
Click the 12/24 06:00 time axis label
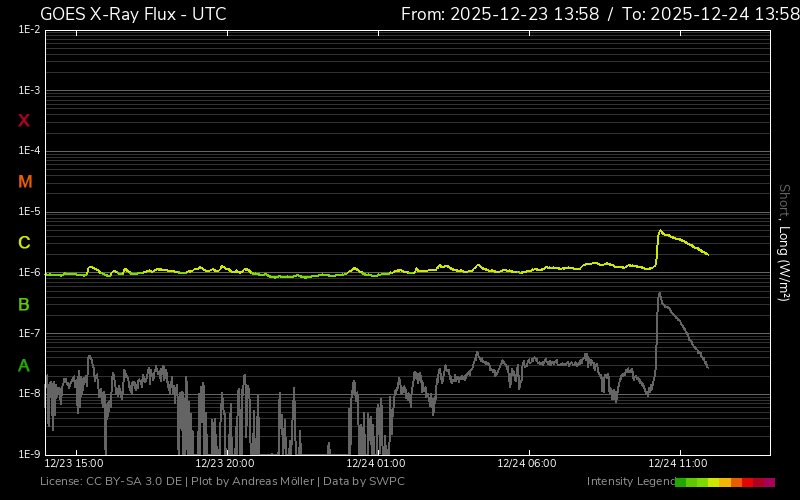[527, 464]
